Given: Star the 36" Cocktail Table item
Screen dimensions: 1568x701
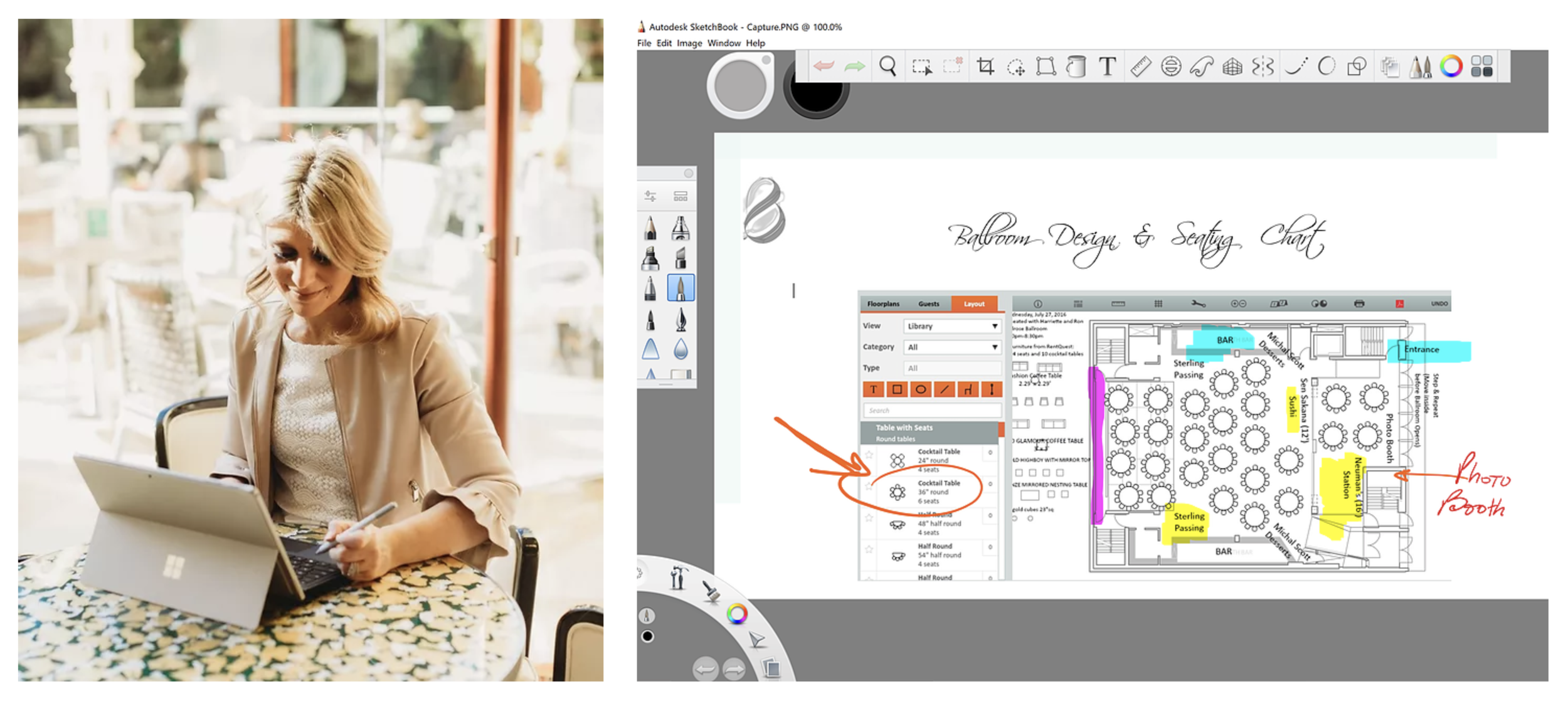Looking at the screenshot, I should coord(869,486).
